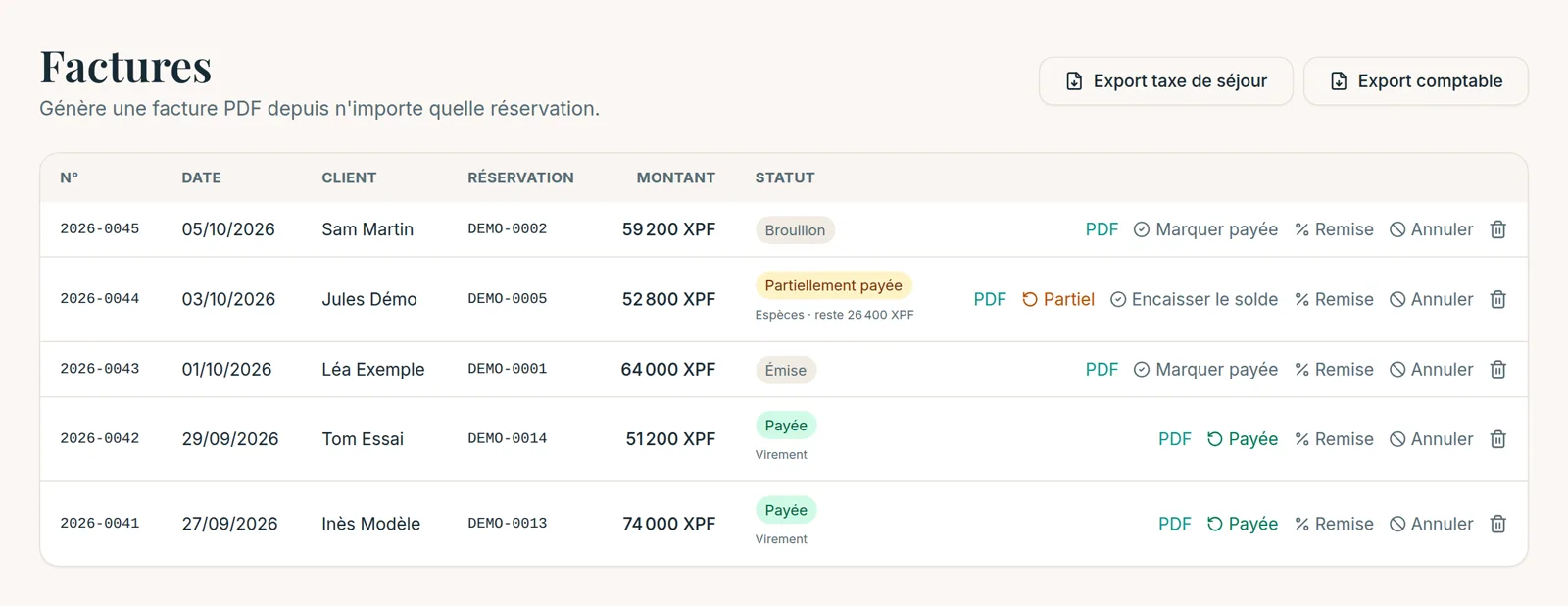Screen dimensions: 1568x606
Task: Select invoice number 2026-0041
Action: [100, 523]
